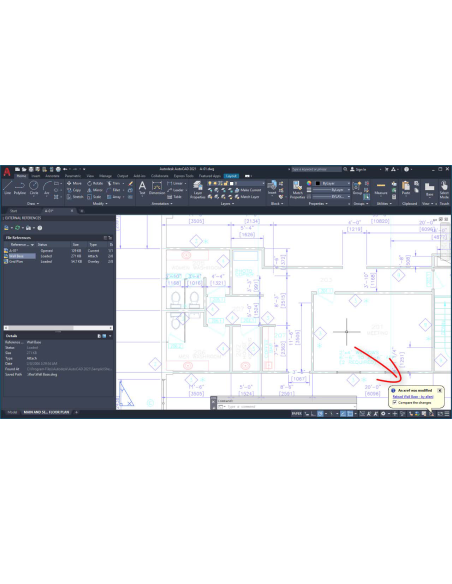Viewport: 452px width, 584px height.
Task: Activate the Trim tool
Action: click(x=114, y=183)
